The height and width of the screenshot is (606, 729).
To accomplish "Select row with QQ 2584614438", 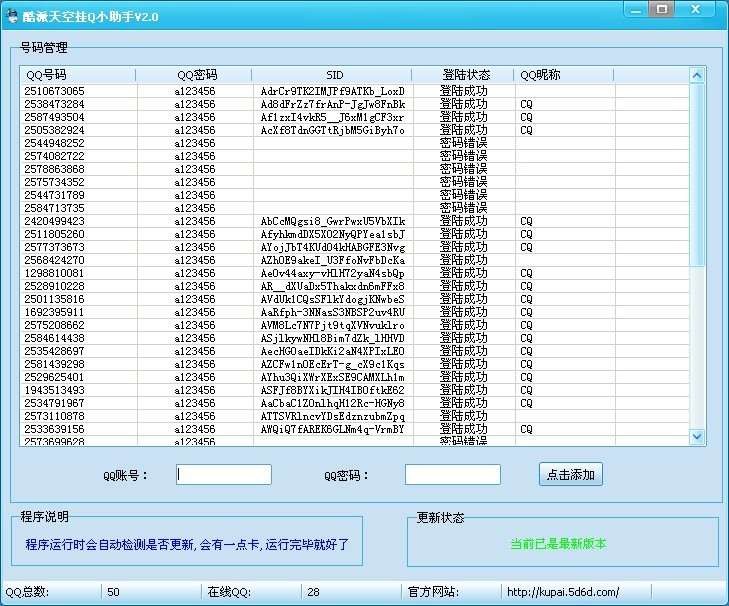I will (355, 339).
